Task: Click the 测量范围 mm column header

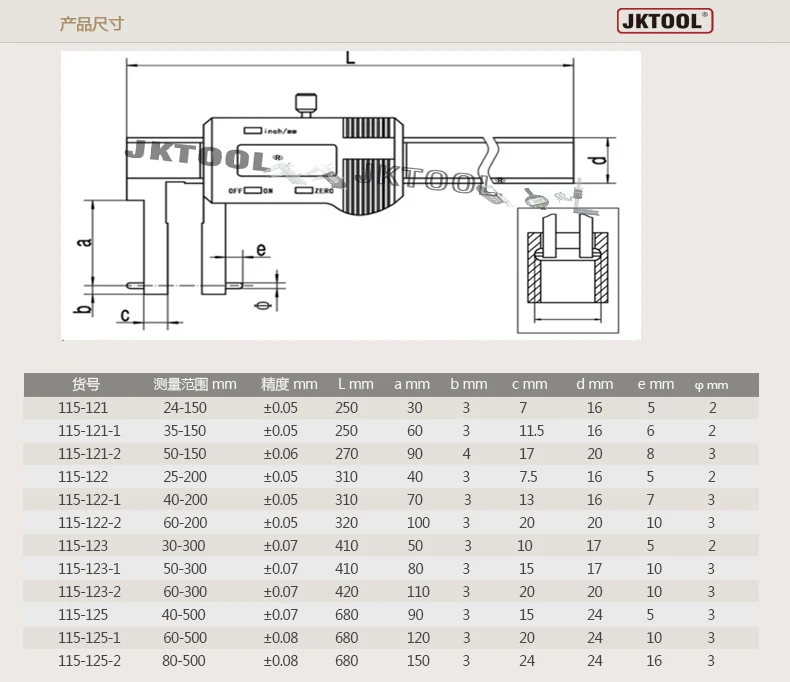Action: 195,384
